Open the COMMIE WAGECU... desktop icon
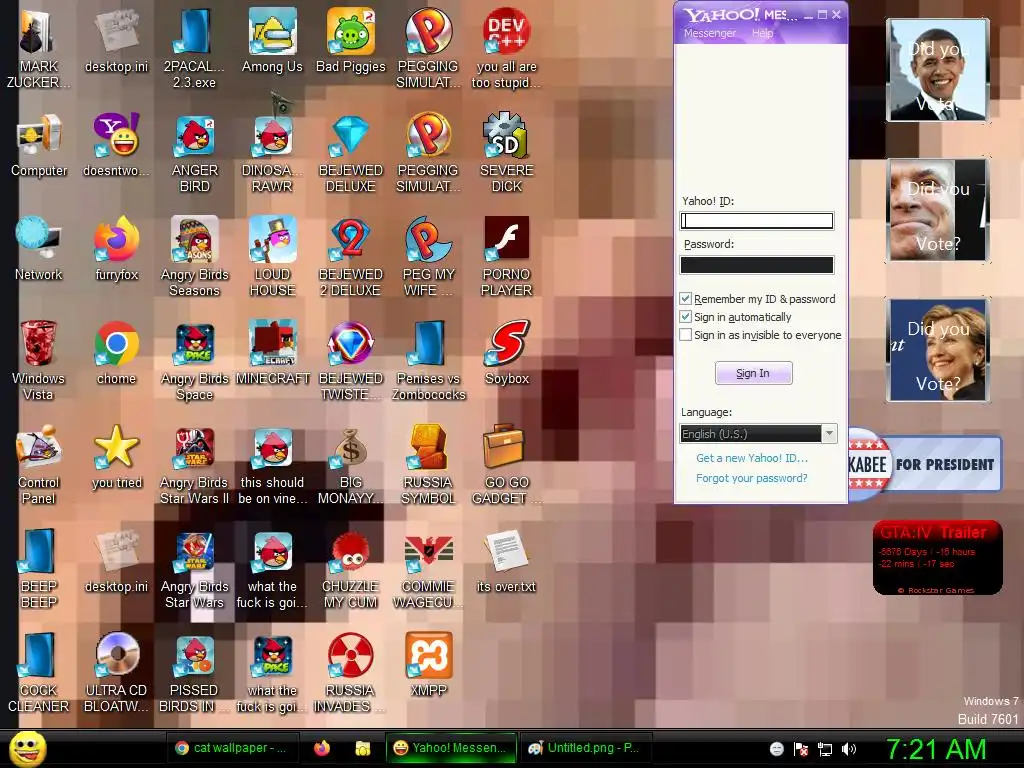Viewport: 1024px width, 768px height. (428, 568)
